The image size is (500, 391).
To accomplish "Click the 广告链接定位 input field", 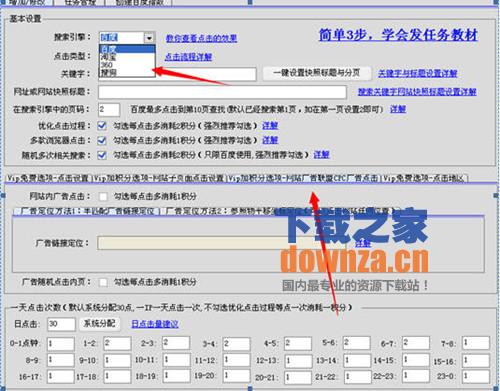I will tap(222, 243).
